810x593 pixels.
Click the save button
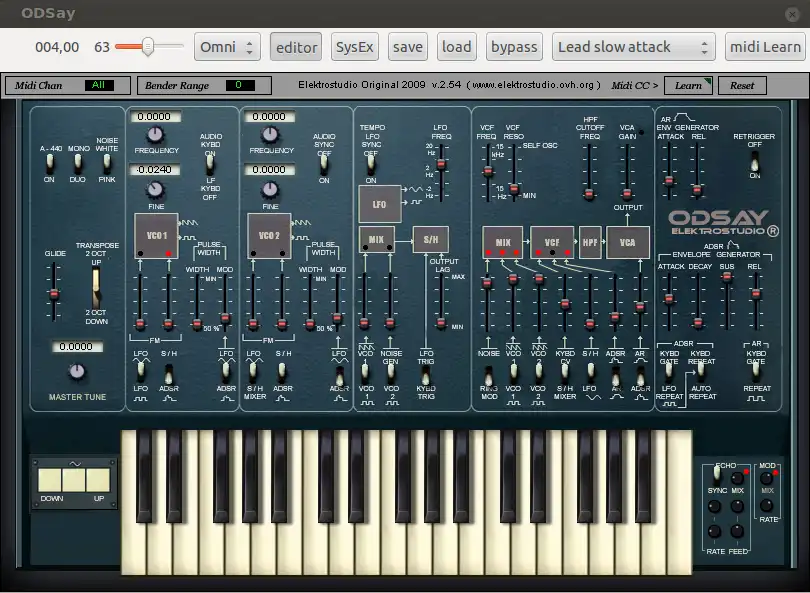(x=408, y=47)
